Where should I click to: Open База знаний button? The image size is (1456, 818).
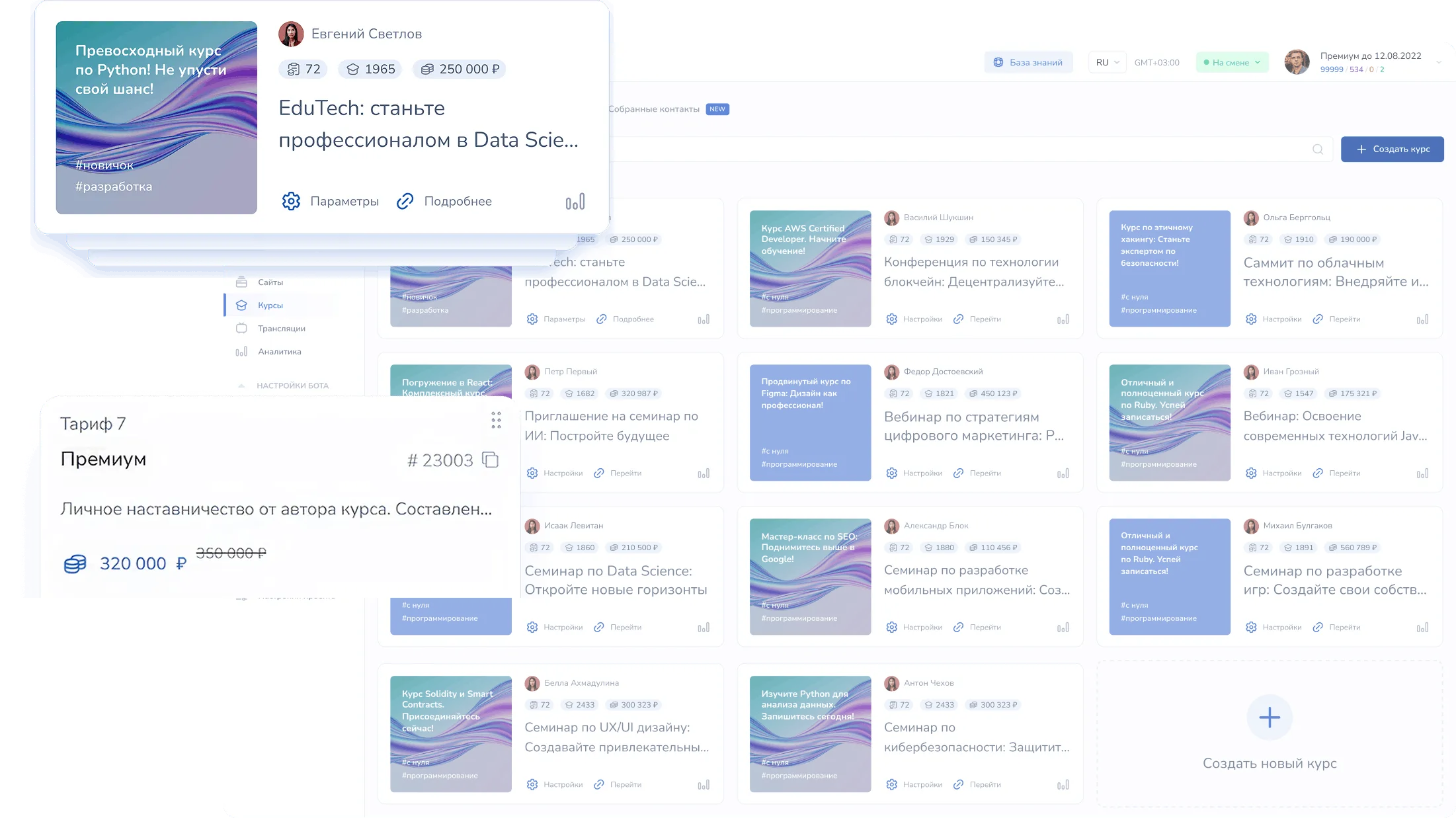(1028, 62)
